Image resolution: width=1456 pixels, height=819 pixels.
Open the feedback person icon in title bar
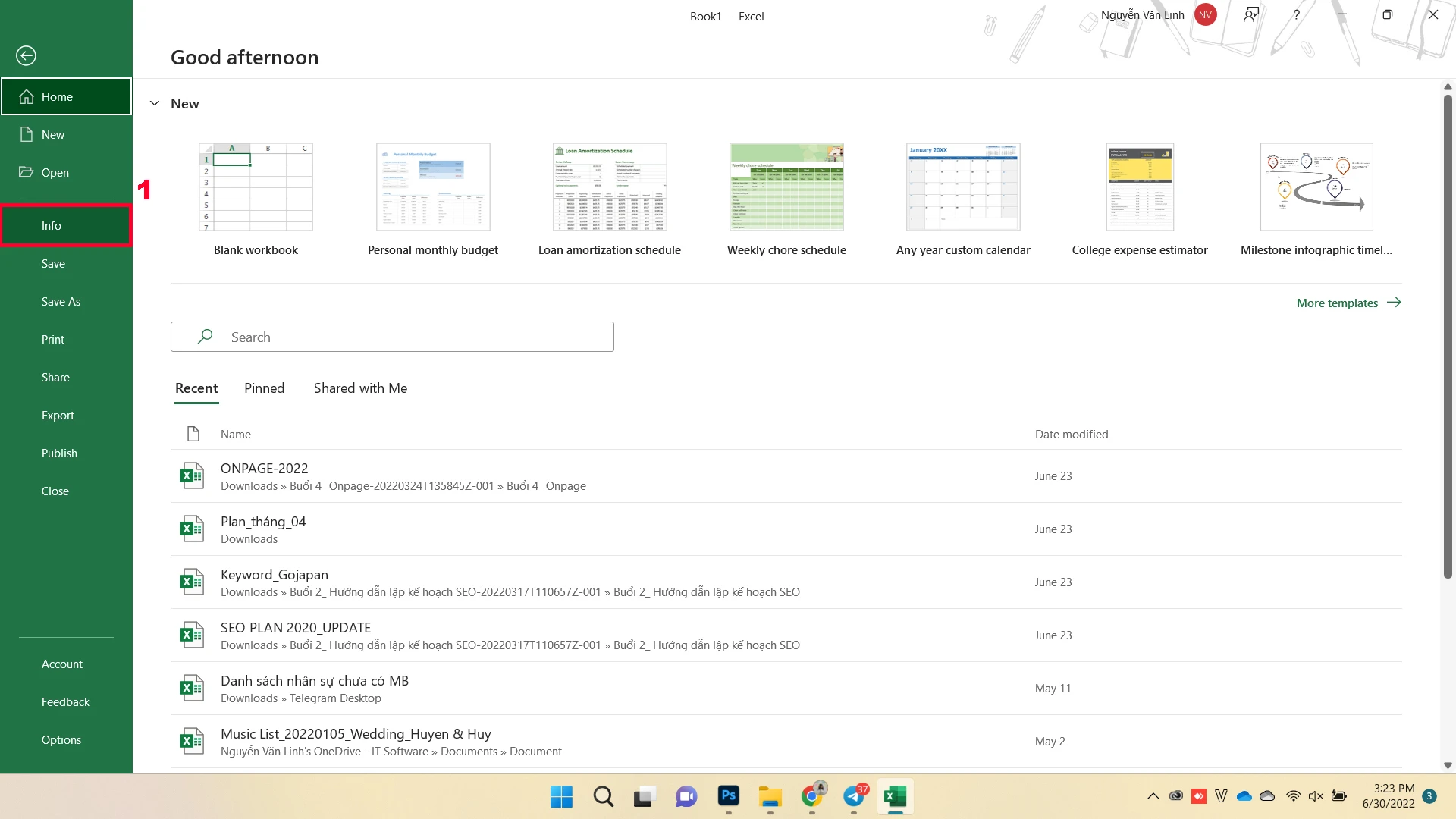tap(1251, 14)
